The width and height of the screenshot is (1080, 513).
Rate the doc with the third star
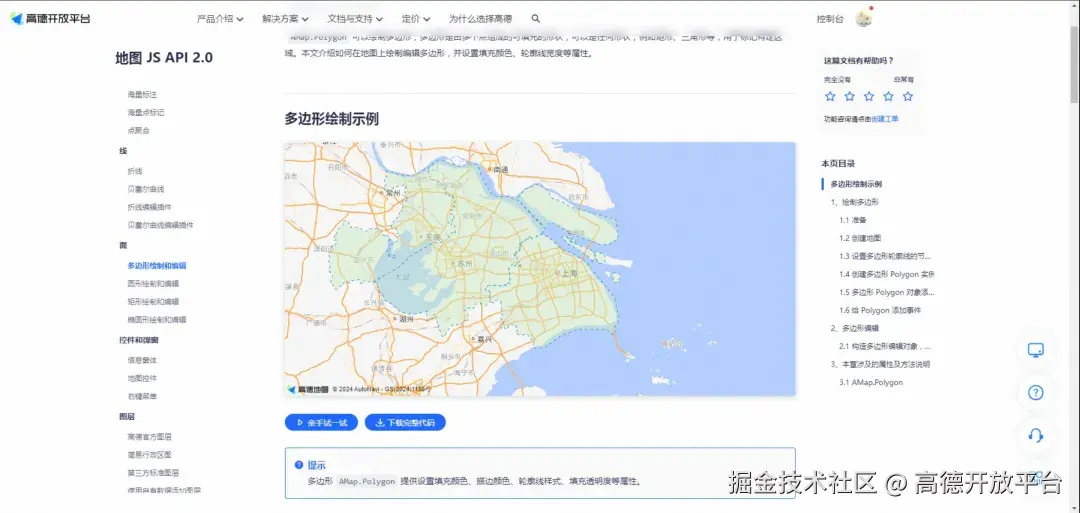(869, 96)
